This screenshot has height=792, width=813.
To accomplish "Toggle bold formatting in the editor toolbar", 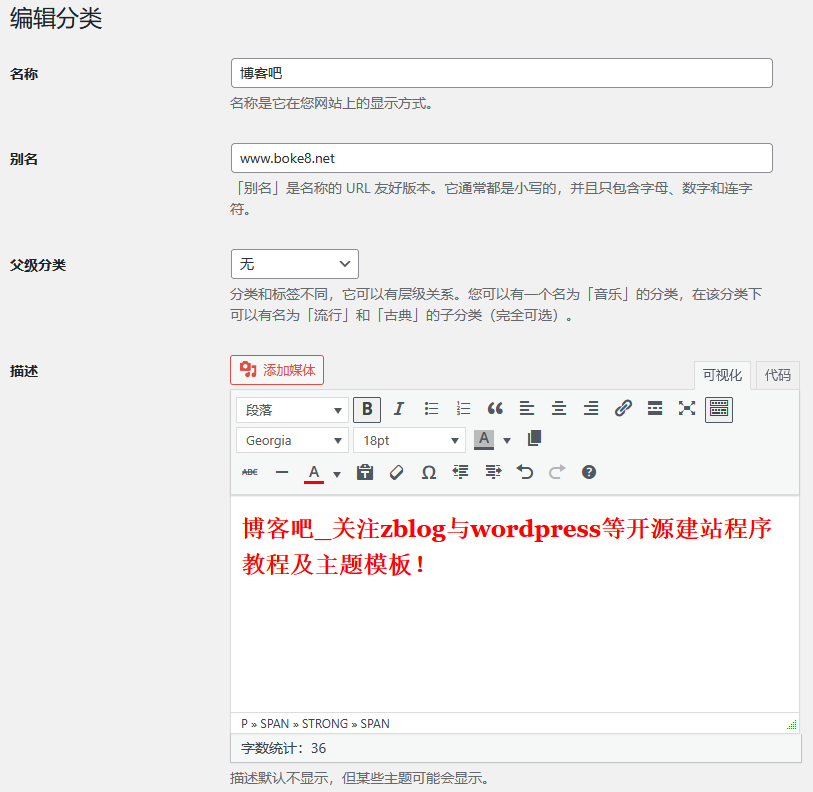I will (367, 409).
